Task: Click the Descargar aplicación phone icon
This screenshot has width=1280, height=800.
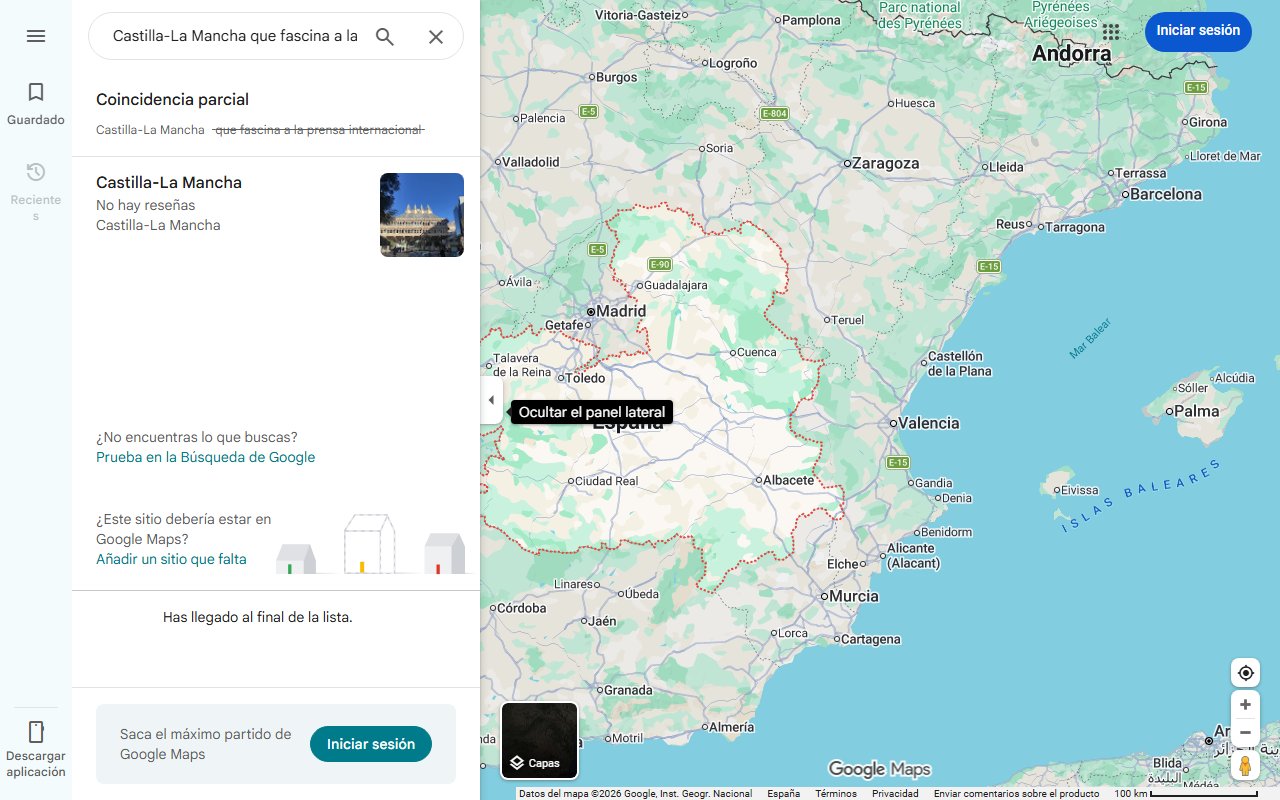Action: coord(35,732)
